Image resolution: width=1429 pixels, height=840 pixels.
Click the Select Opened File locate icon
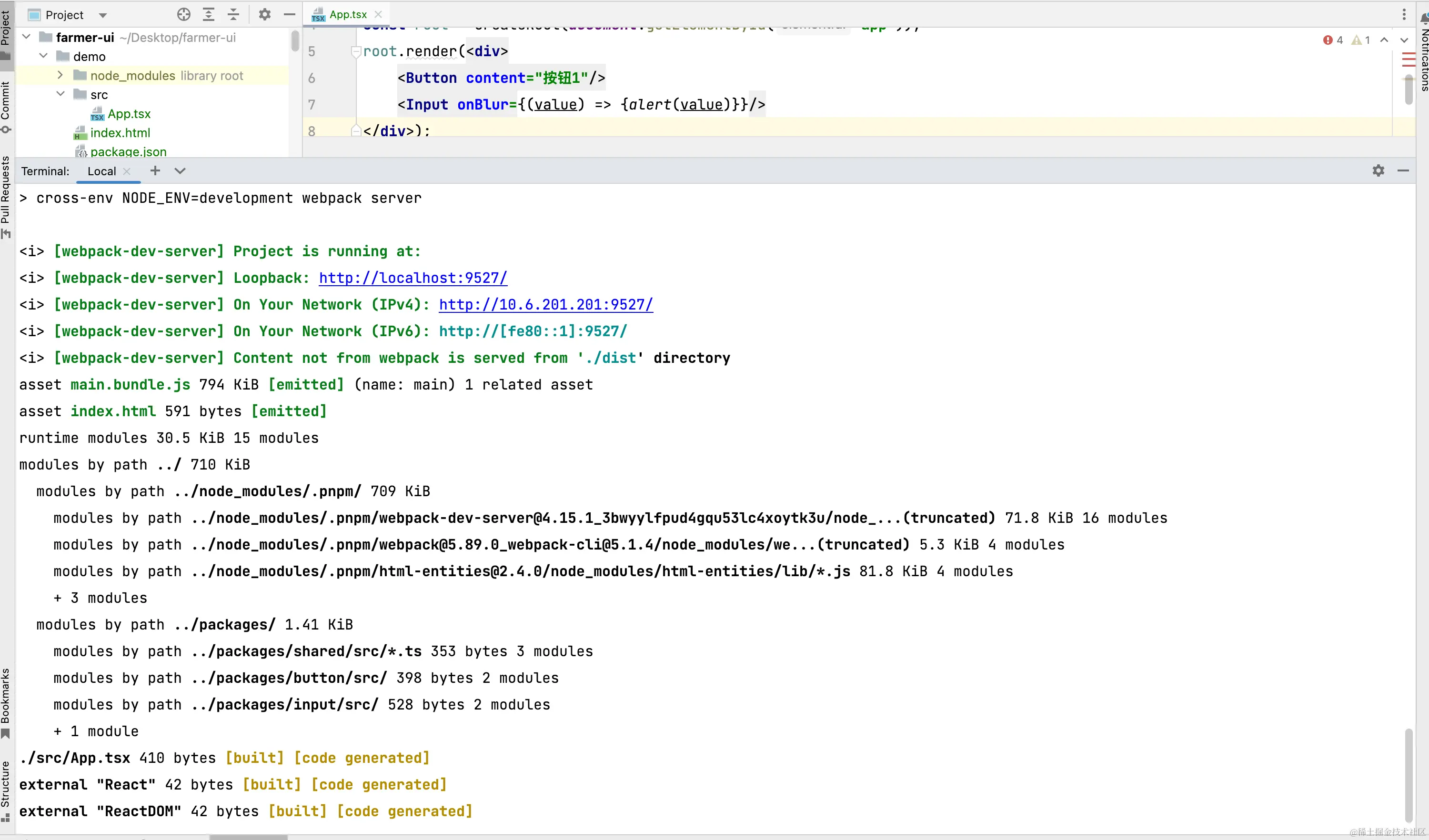coord(184,15)
